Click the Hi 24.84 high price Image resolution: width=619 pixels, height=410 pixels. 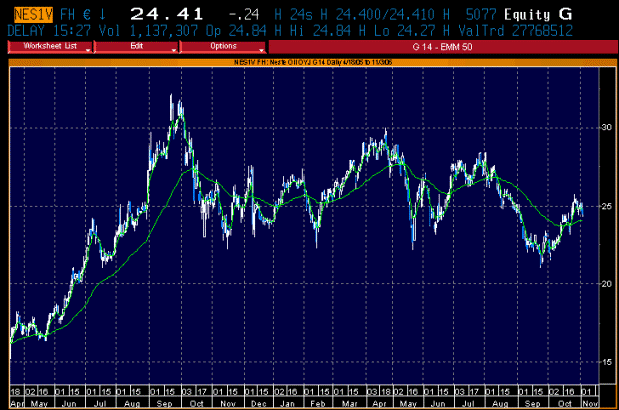click(320, 30)
